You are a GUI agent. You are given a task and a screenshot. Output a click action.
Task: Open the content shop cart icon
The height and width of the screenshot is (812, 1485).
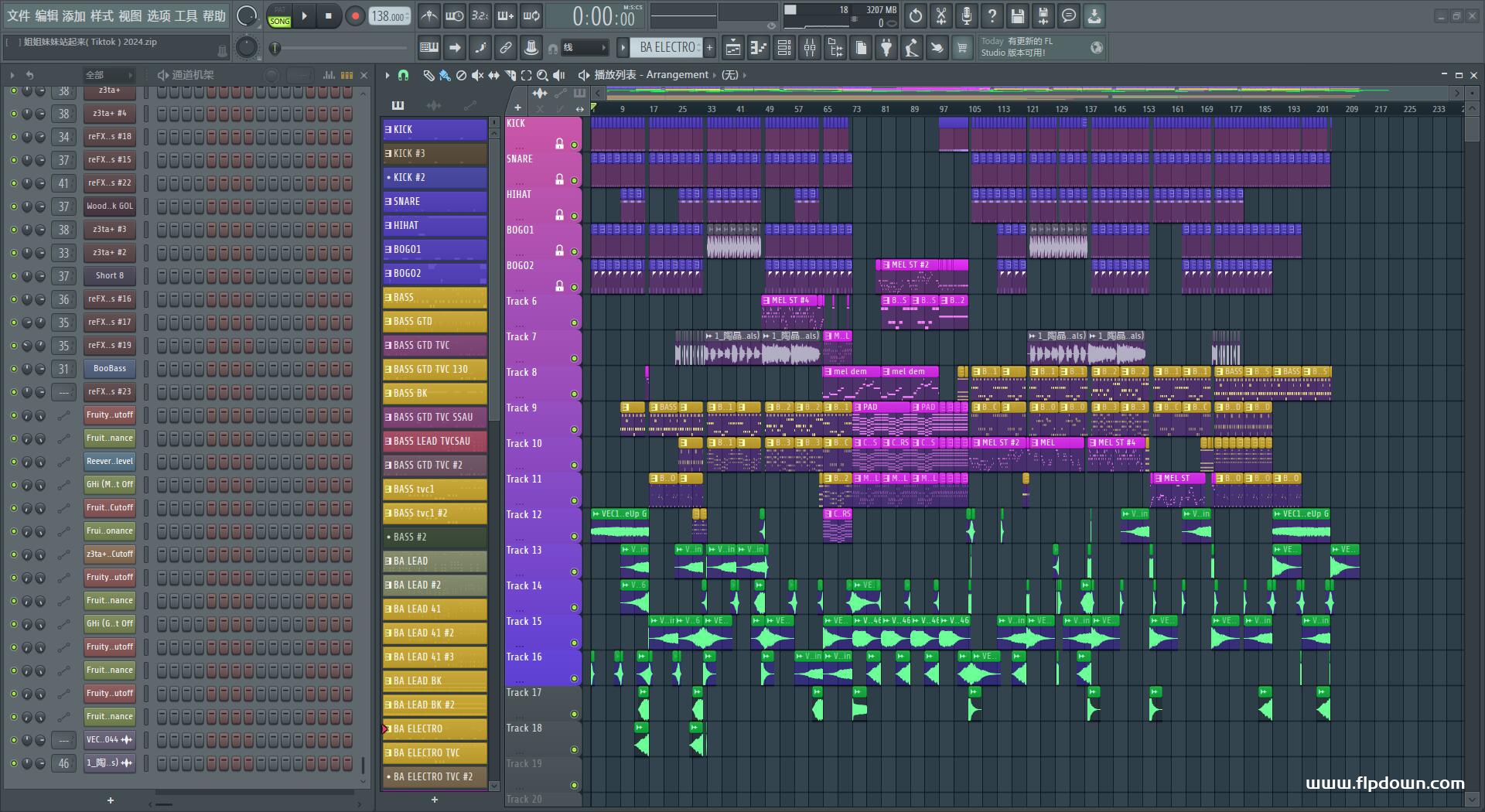tap(962, 48)
